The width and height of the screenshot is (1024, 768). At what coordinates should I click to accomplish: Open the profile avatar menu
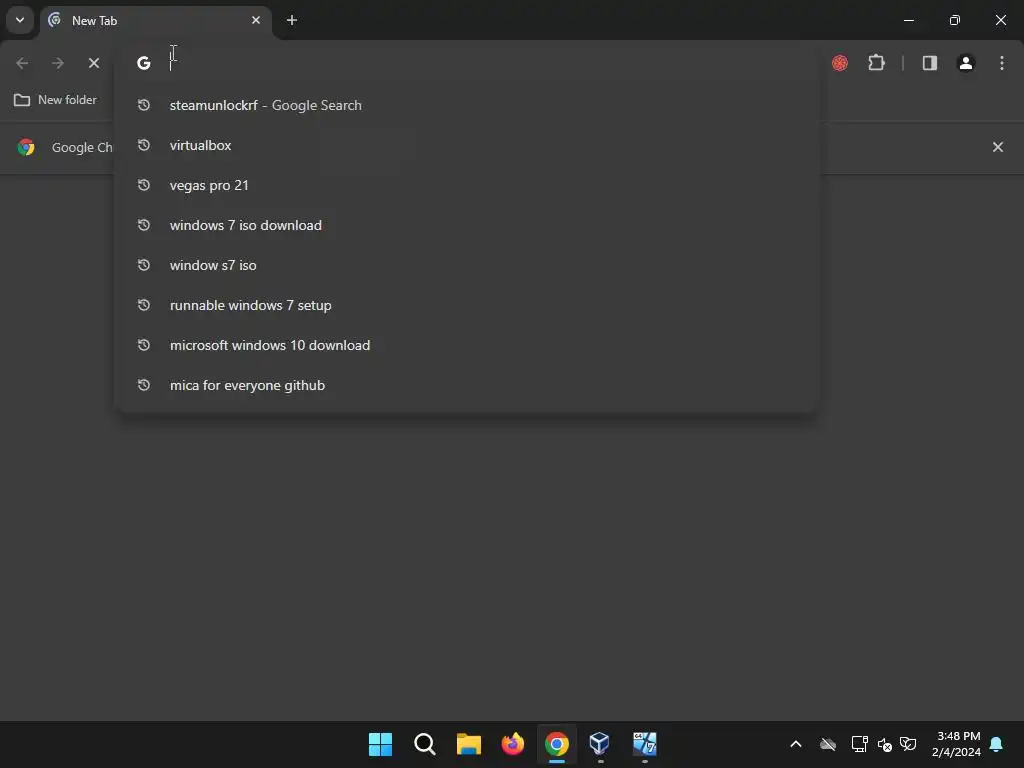tap(966, 63)
